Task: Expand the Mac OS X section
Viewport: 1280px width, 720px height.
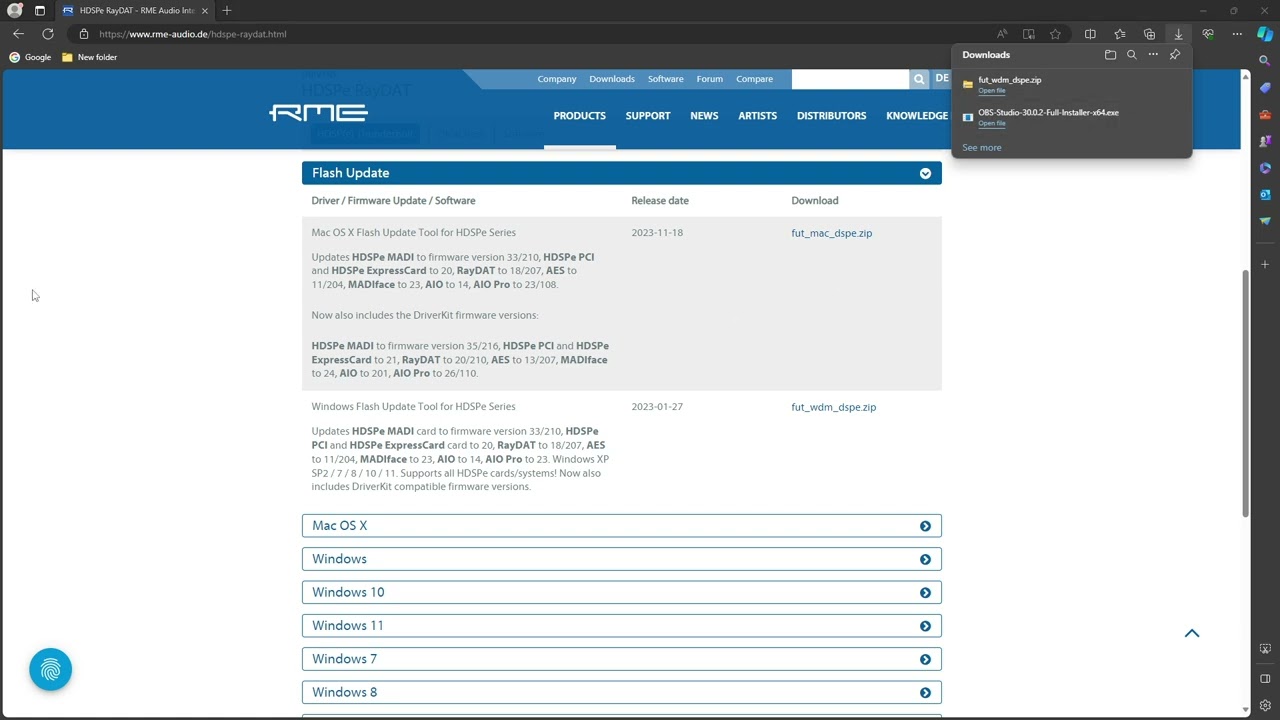Action: pyautogui.click(x=622, y=526)
